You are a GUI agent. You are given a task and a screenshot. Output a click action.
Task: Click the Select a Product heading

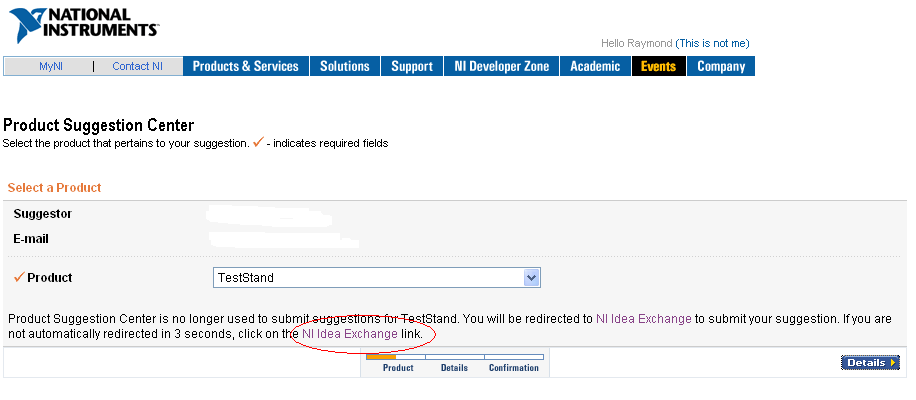tap(54, 187)
